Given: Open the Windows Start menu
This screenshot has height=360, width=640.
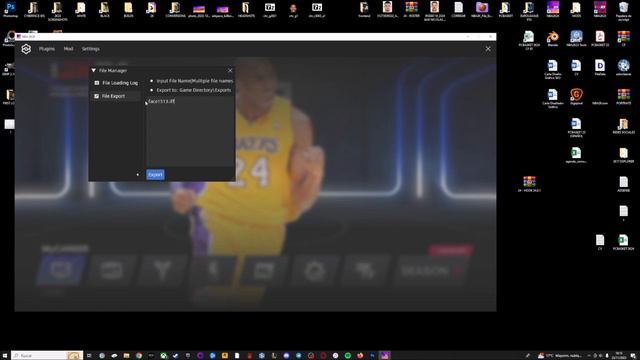Looking at the screenshot, I should tap(5, 356).
